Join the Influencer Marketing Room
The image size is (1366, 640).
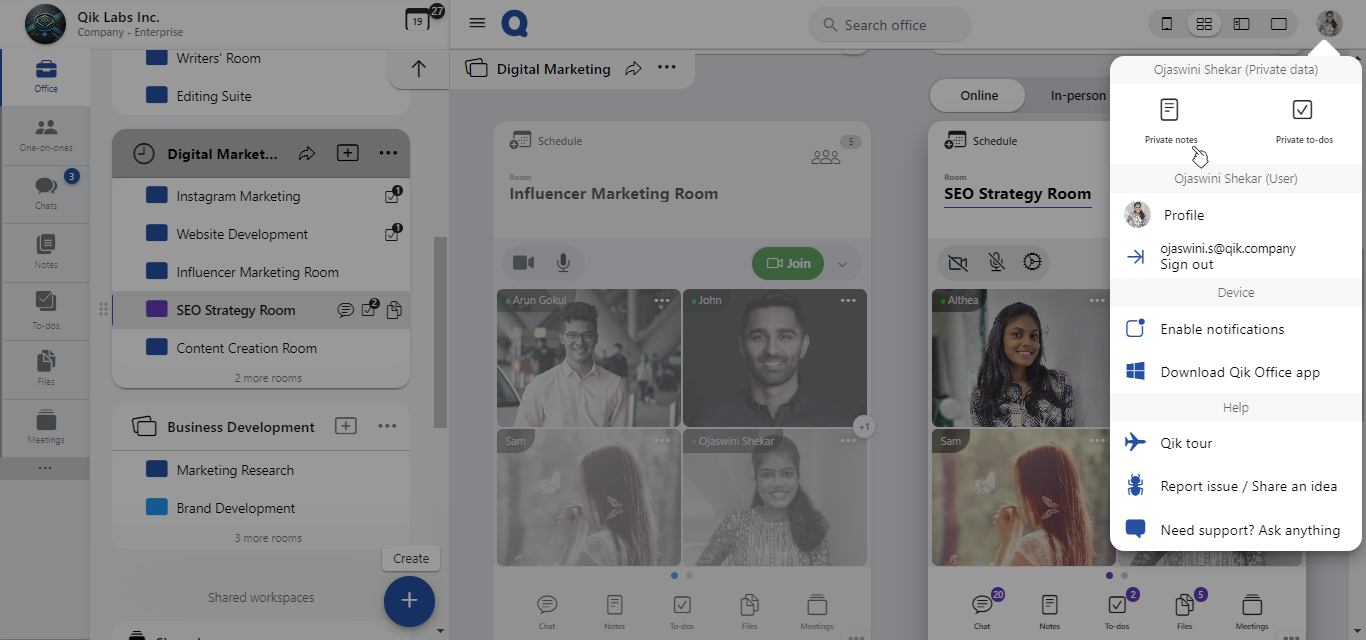[788, 263]
